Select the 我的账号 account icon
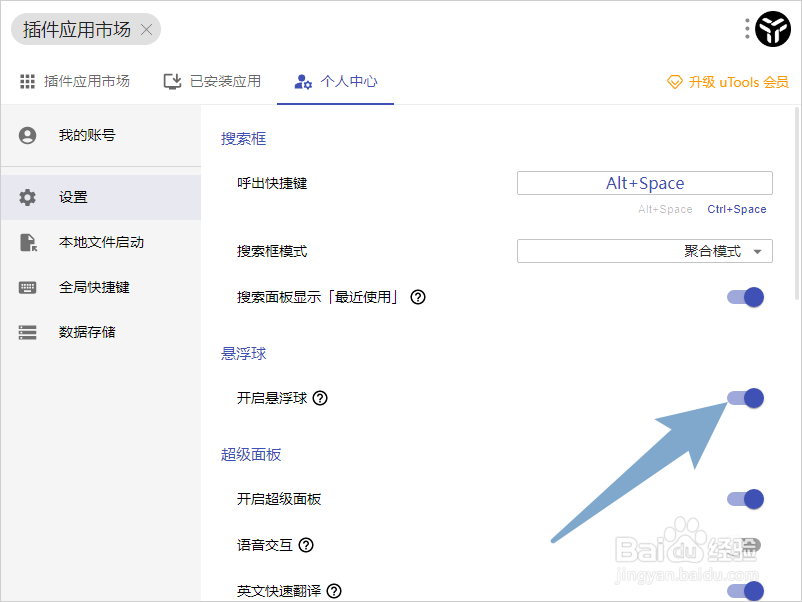Screen dimensions: 802x602 pyautogui.click(x=27, y=135)
